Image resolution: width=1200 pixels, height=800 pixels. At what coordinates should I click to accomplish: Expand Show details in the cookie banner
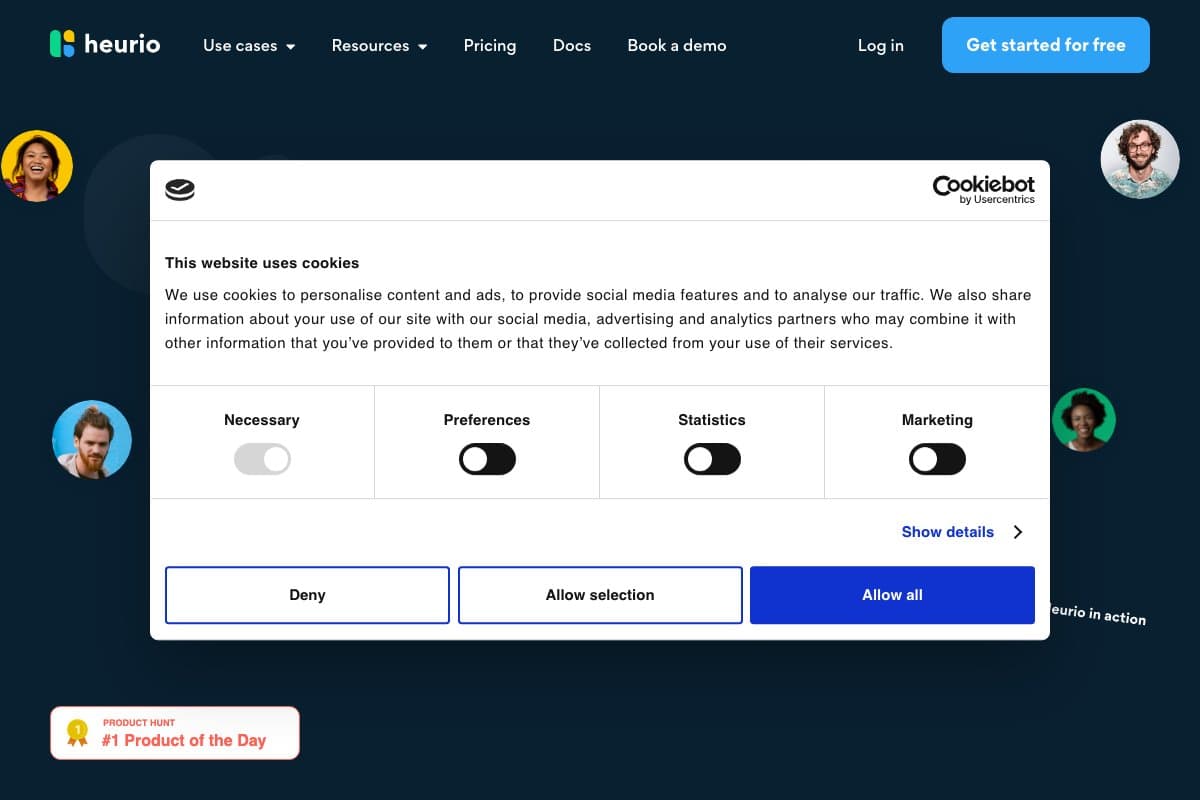pos(947,531)
